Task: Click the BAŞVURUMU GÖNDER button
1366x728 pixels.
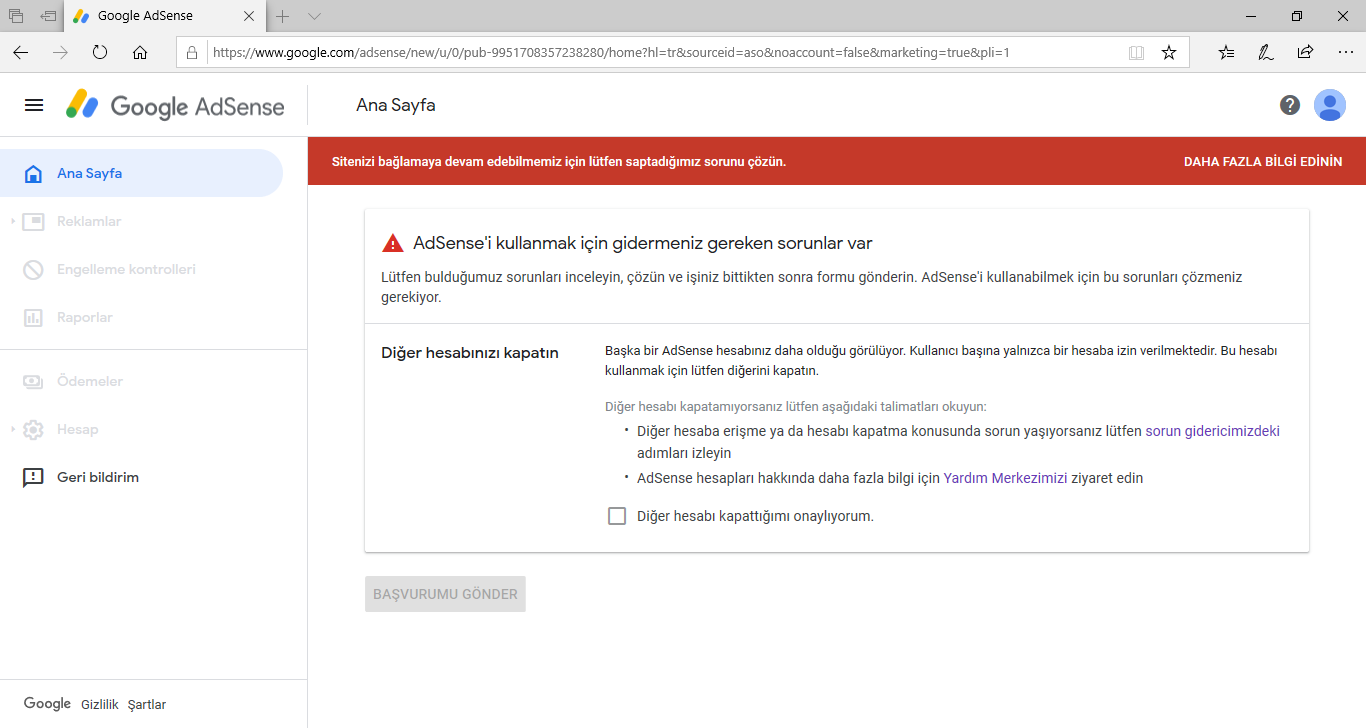Action: tap(445, 594)
